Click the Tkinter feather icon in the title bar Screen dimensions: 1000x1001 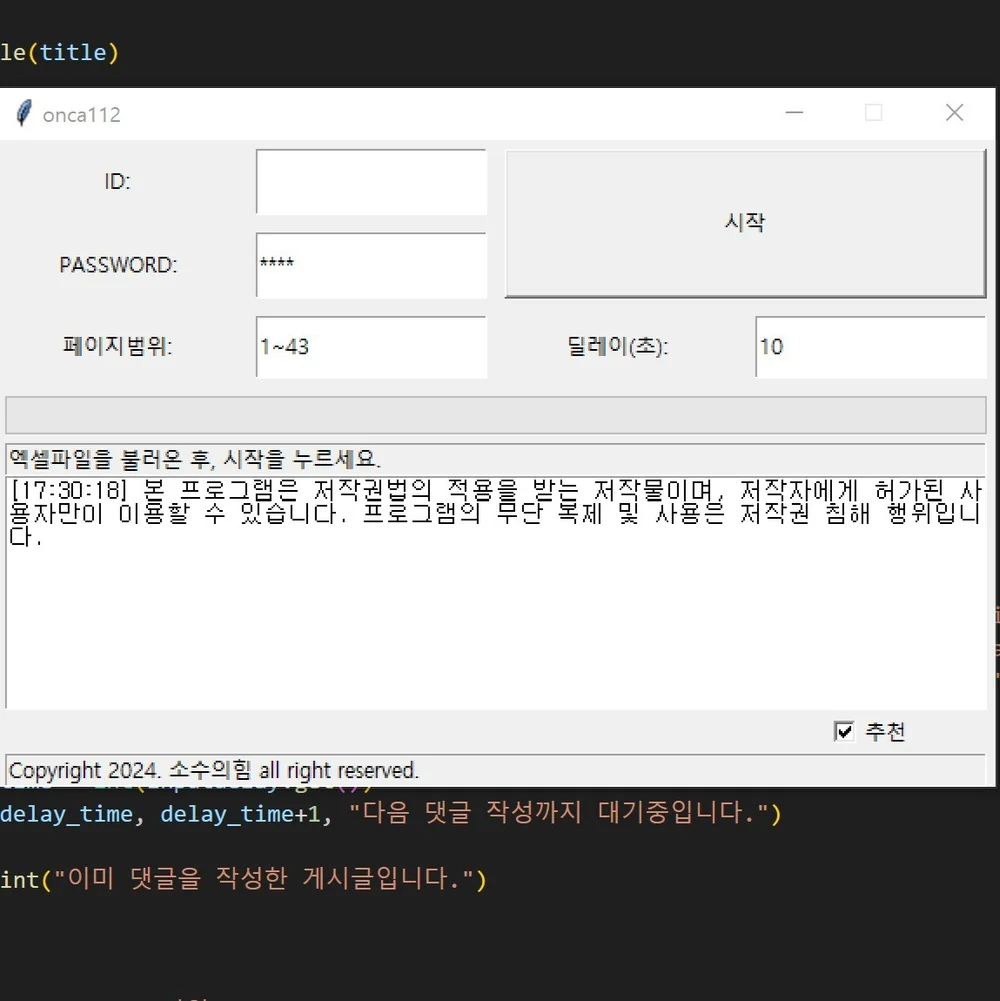point(22,113)
